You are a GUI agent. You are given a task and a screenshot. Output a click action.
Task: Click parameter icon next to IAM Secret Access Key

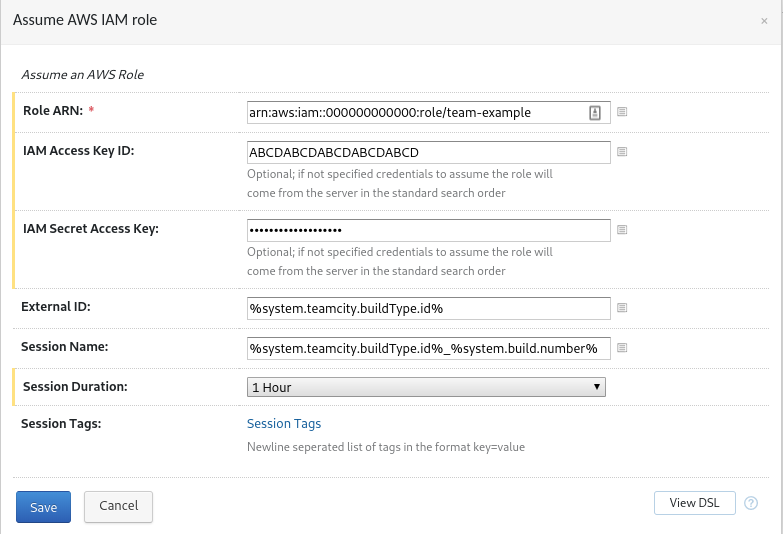point(621,230)
